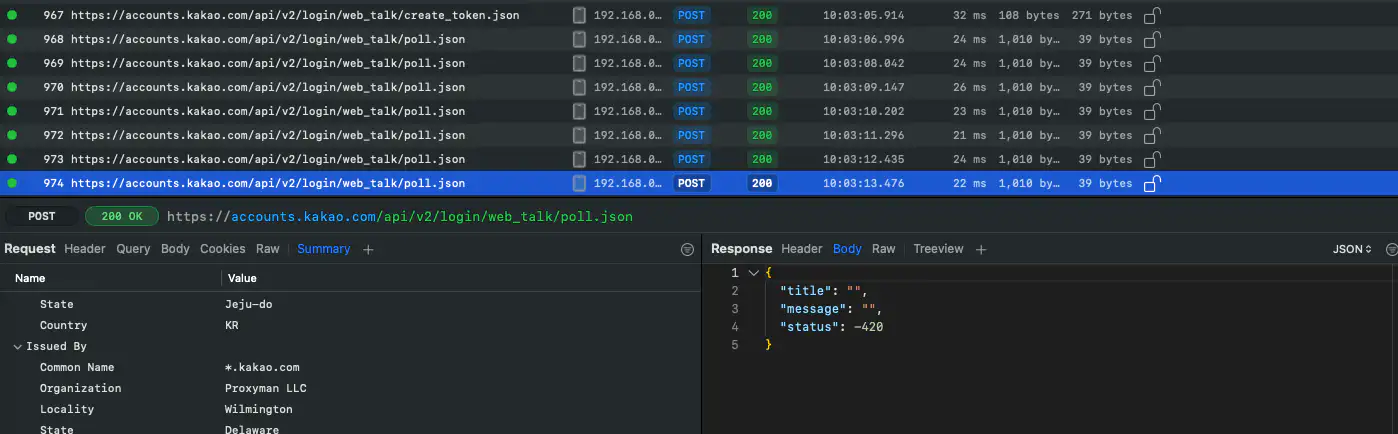The image size is (1398, 434).
Task: Click the POST method badge above Request
Action: 42,216
